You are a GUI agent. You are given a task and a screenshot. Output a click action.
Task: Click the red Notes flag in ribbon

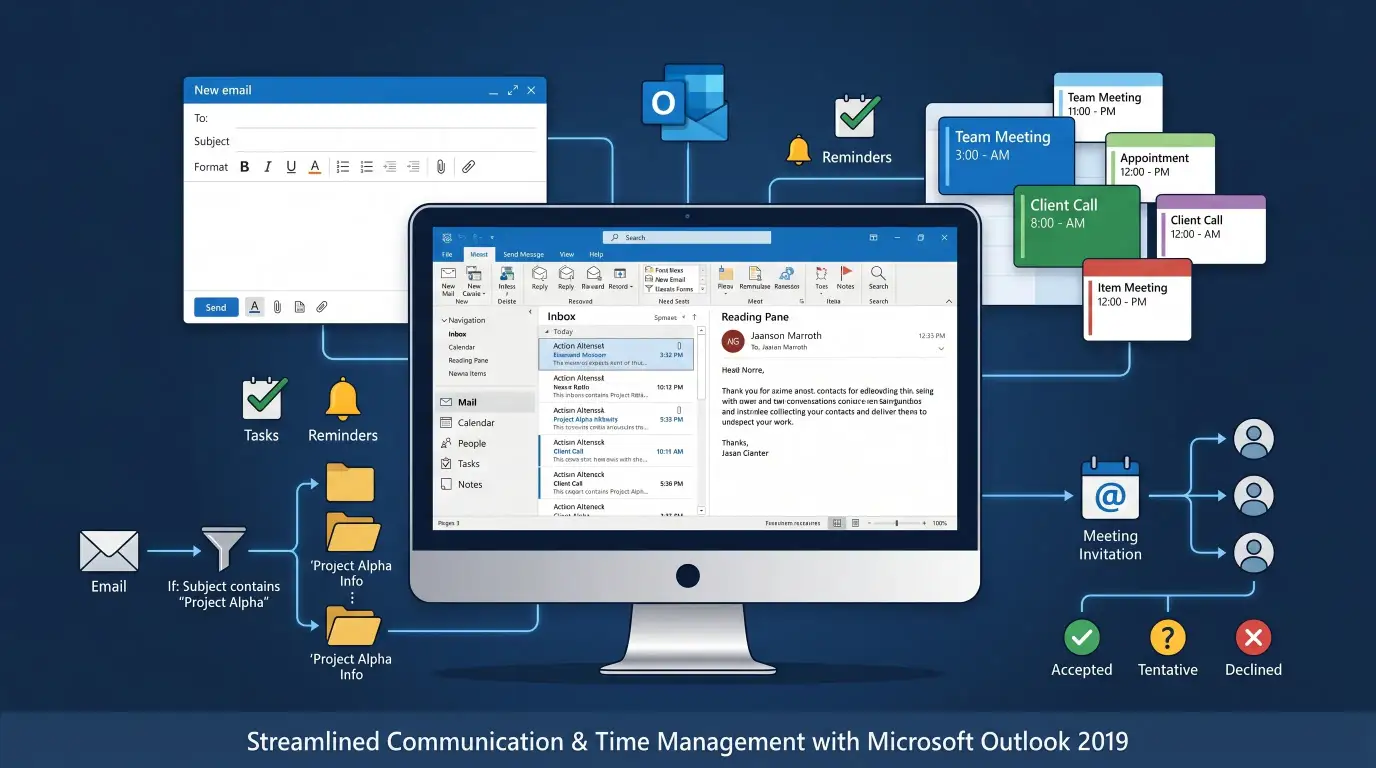(846, 273)
